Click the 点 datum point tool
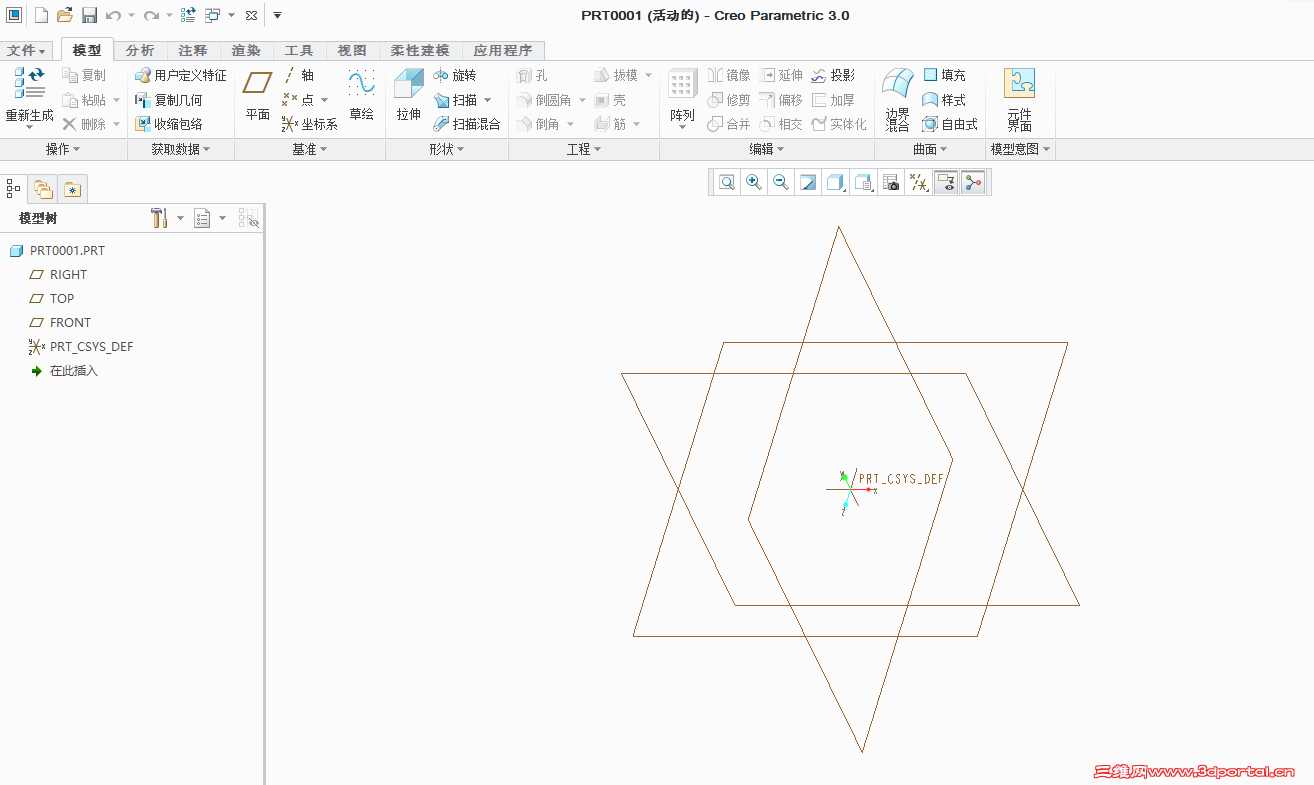The height and width of the screenshot is (785, 1314). point(298,100)
